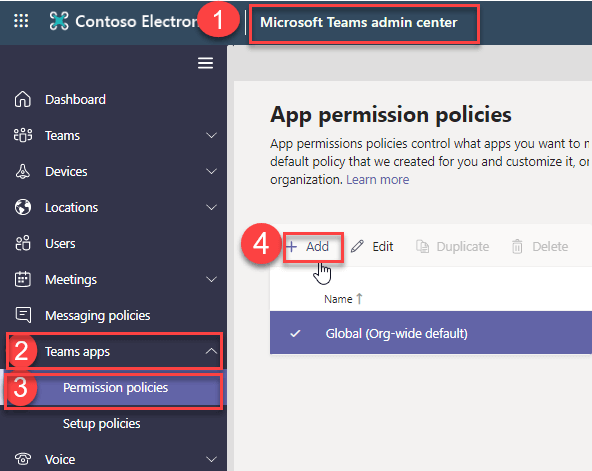Viewport: 592px width, 471px height.
Task: Collapse the Teams apps section chevron
Action: (x=211, y=351)
